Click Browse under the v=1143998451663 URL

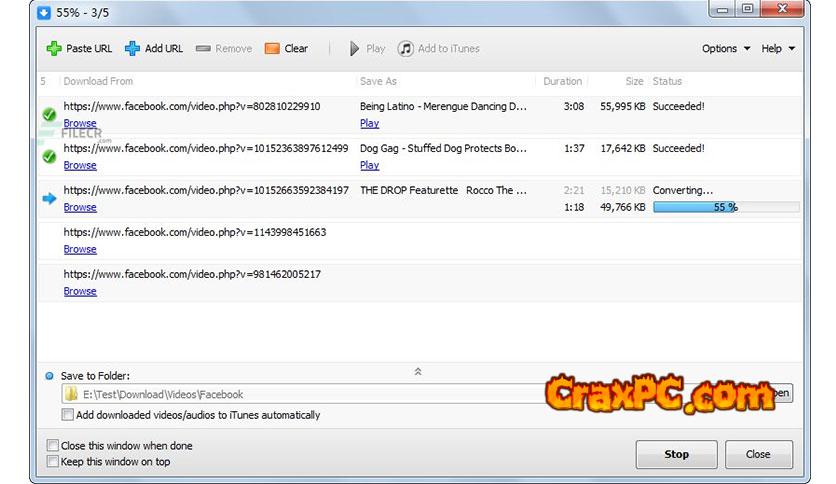click(x=80, y=249)
